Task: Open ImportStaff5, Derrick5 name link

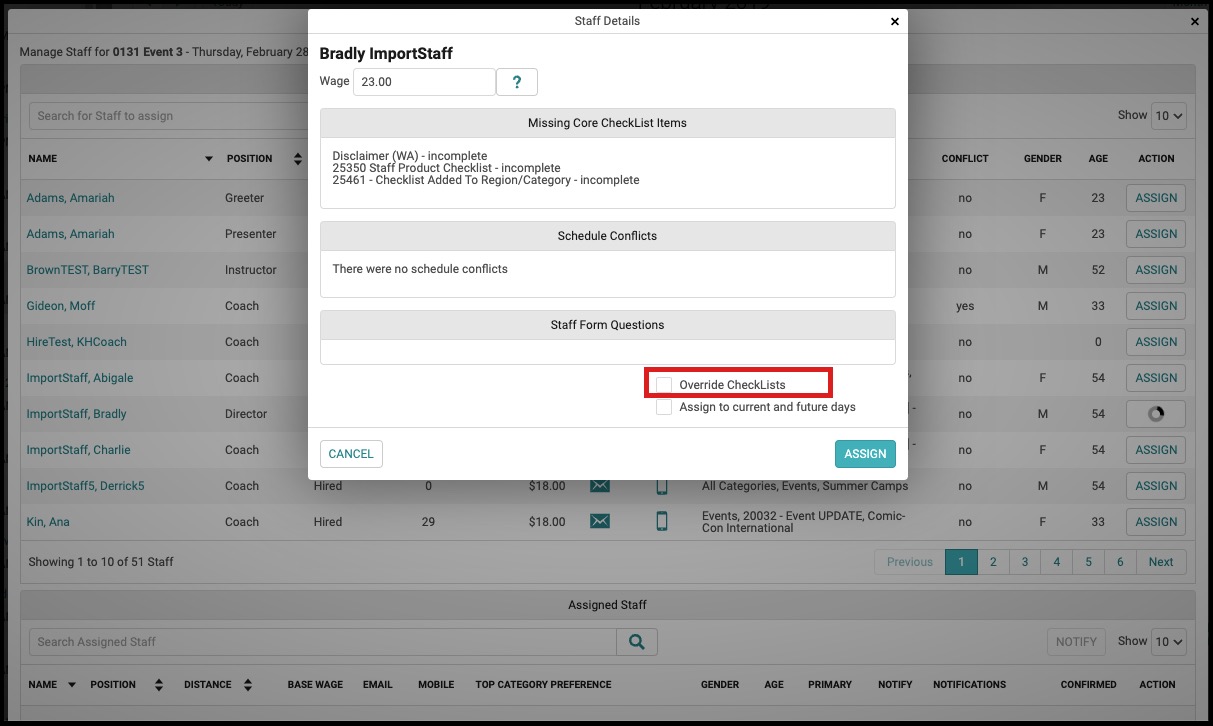Action: [x=85, y=486]
